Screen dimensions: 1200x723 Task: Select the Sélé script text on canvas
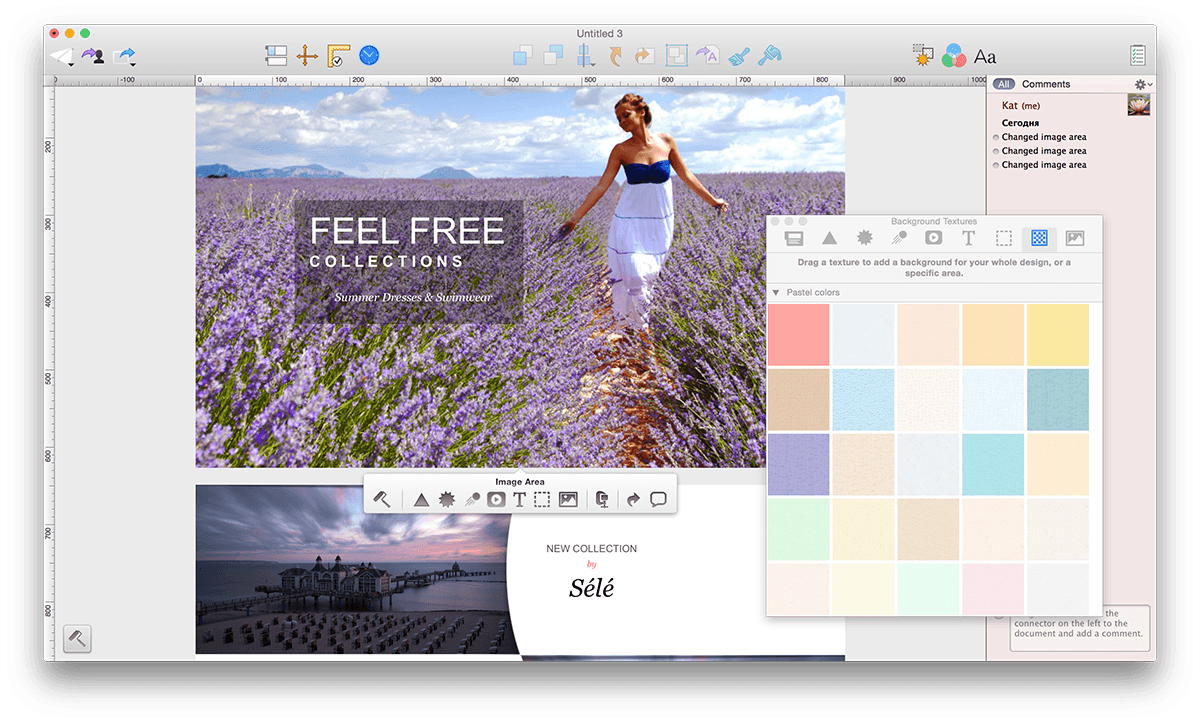click(x=591, y=588)
